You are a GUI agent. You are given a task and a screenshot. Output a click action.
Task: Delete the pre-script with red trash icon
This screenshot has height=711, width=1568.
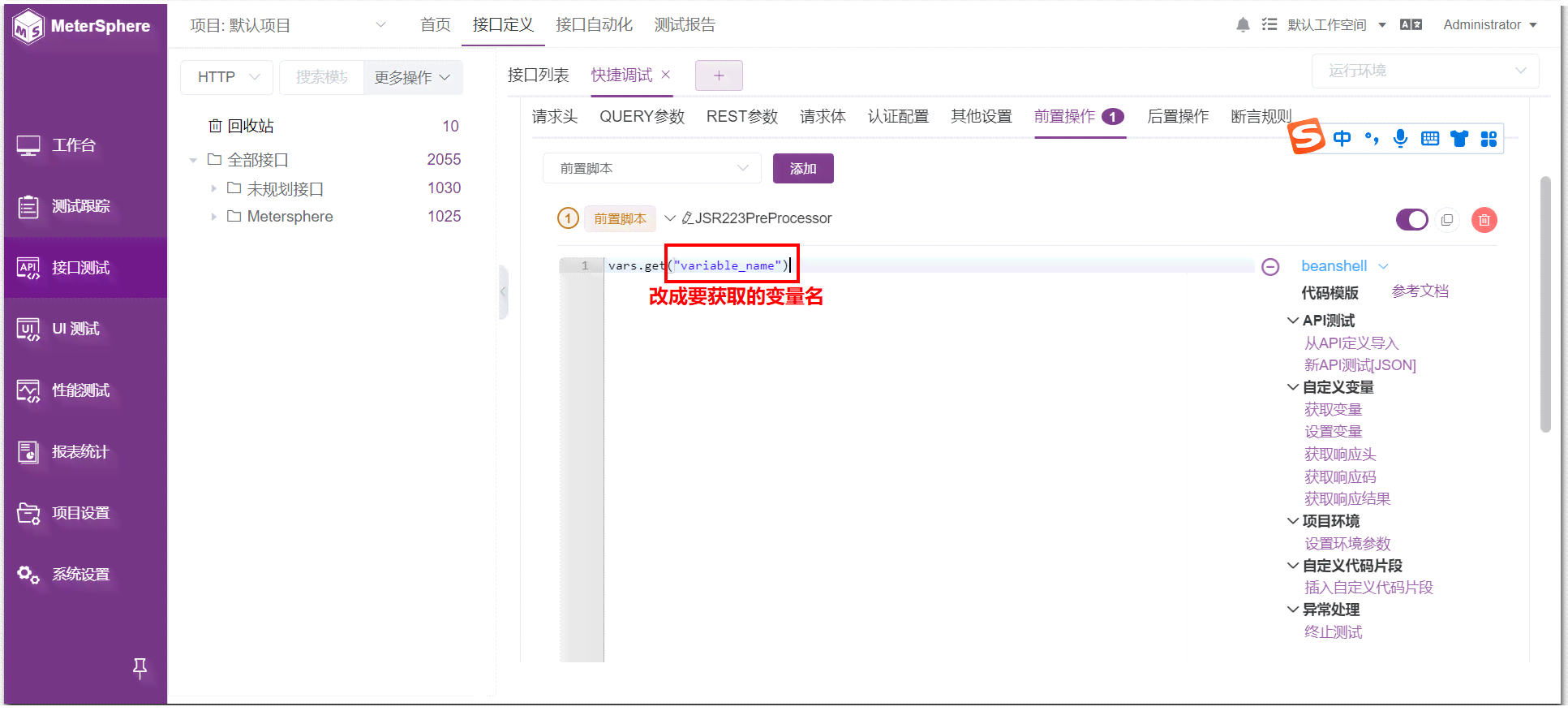click(1484, 220)
